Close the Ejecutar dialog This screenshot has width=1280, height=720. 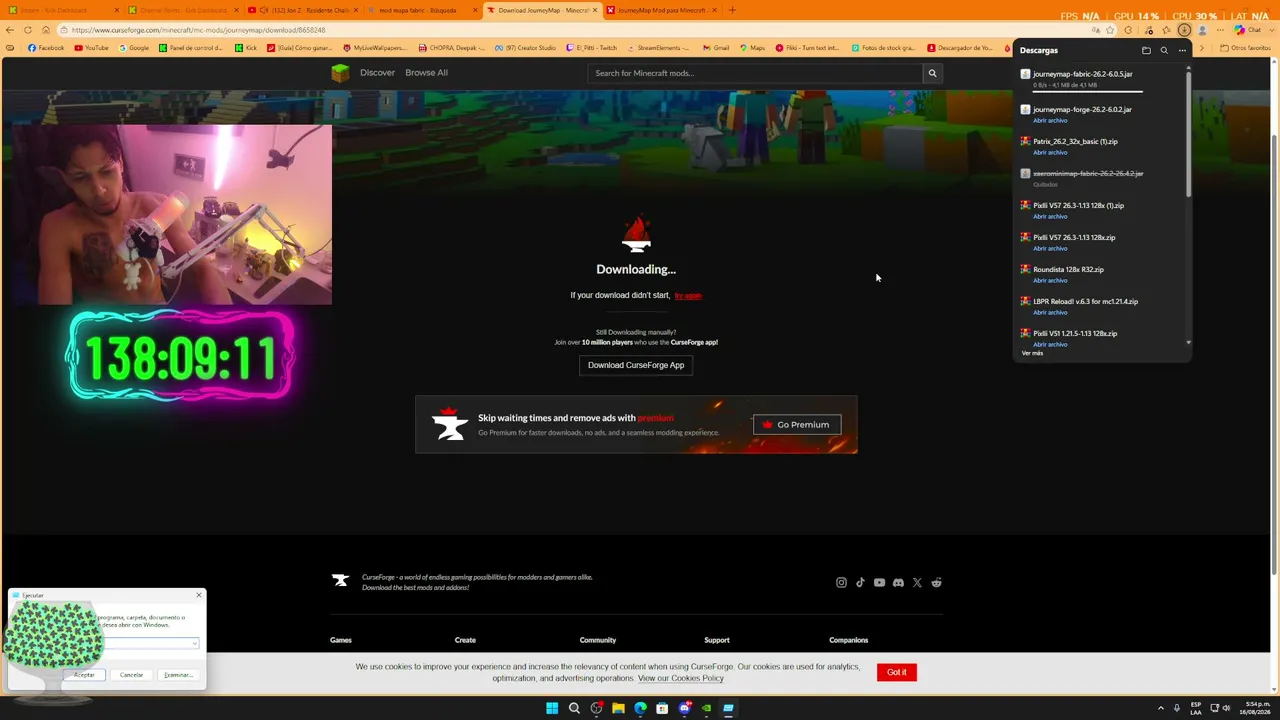(199, 596)
